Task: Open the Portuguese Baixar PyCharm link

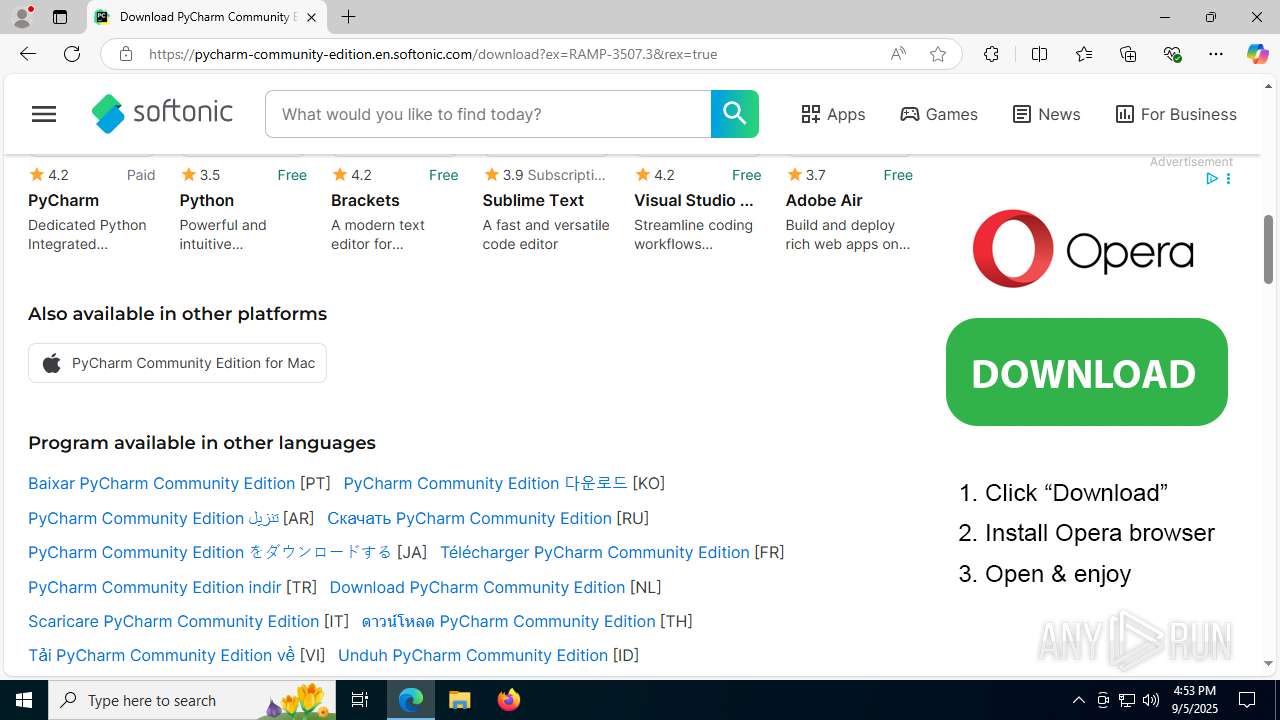Action: 161,483
